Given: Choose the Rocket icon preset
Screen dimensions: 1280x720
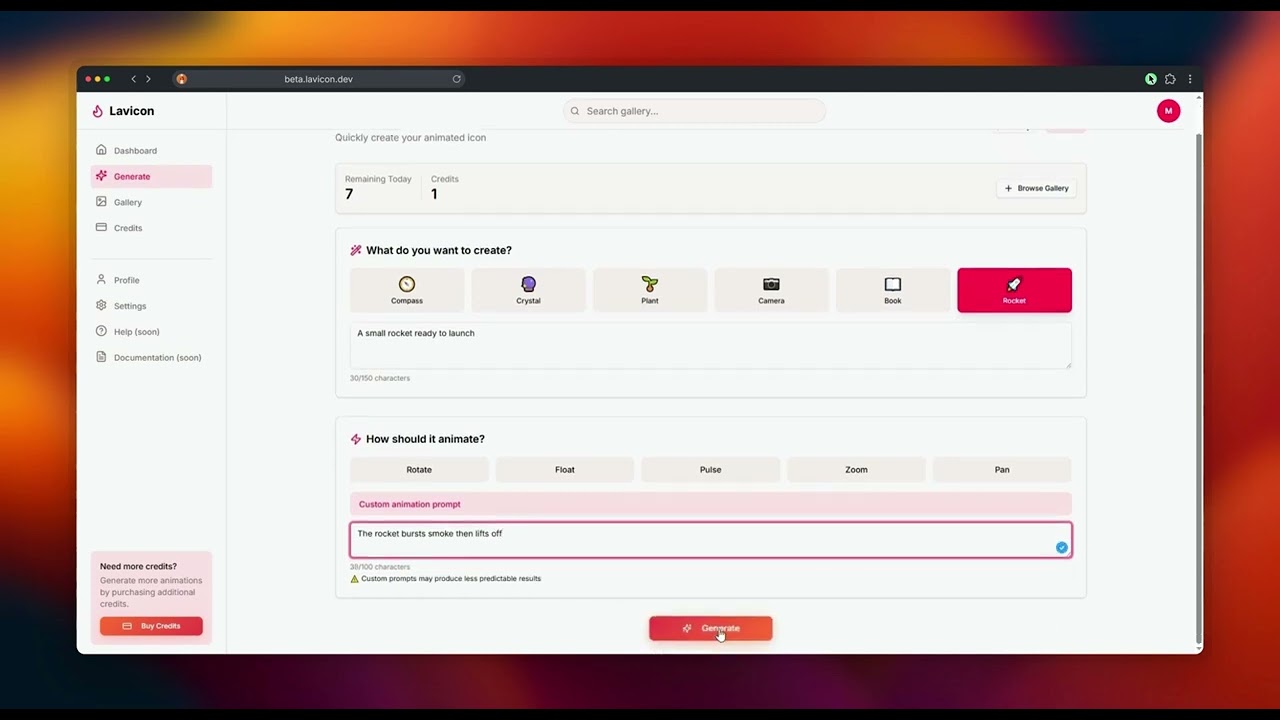Looking at the screenshot, I should pos(1014,290).
